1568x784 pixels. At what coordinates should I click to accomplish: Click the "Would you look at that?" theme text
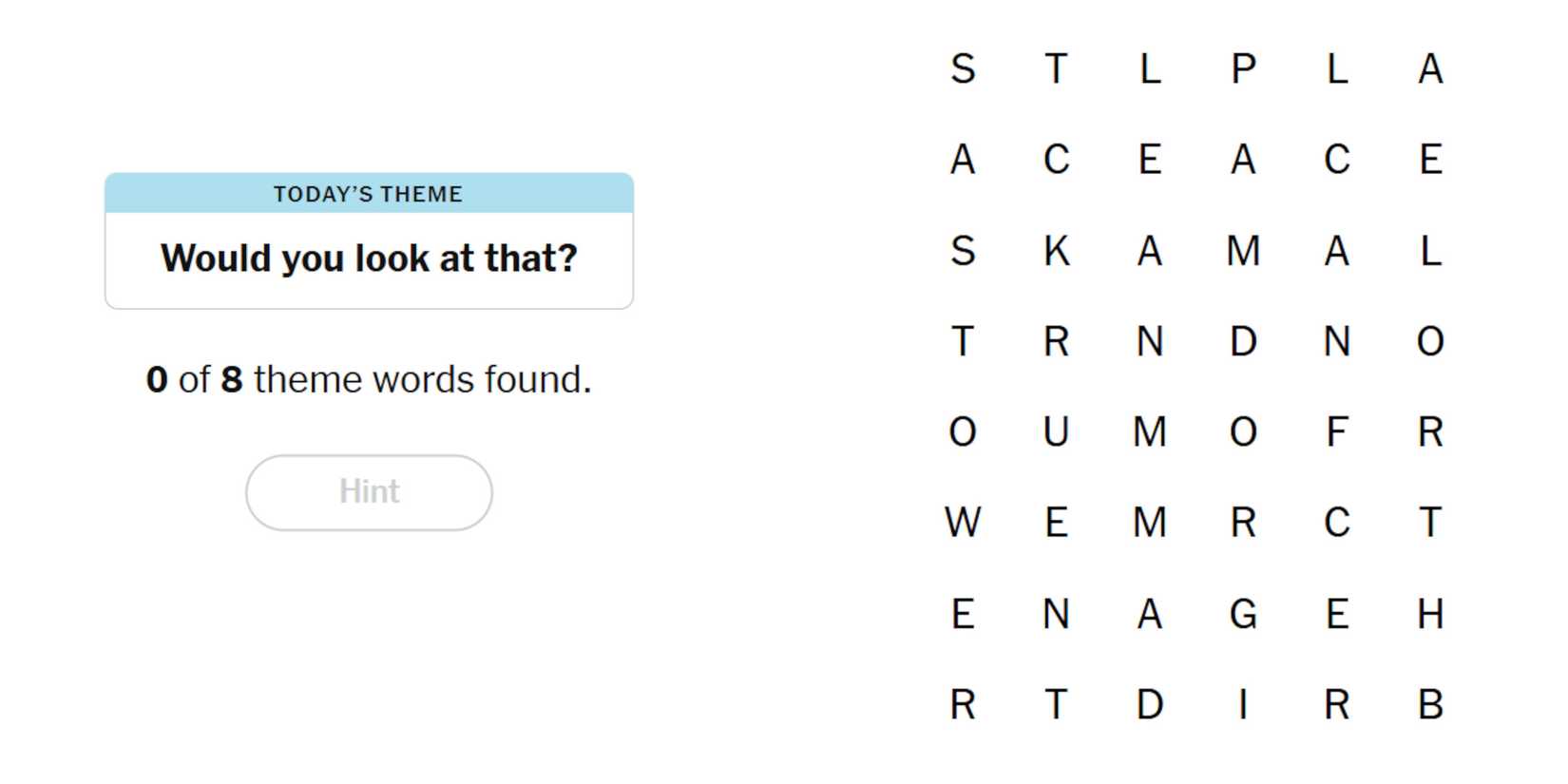point(369,258)
